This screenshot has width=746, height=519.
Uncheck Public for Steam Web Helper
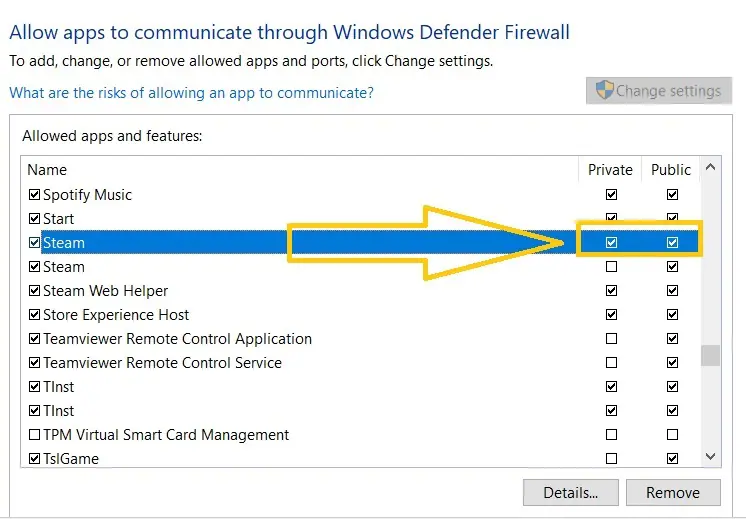(672, 290)
